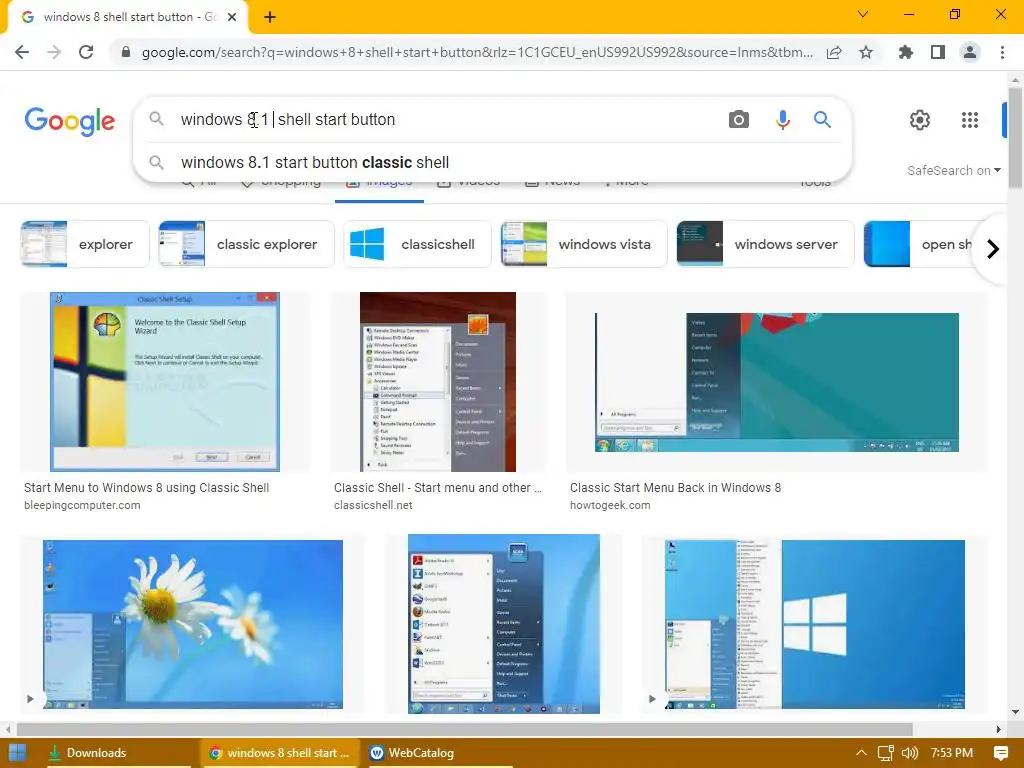Image resolution: width=1024 pixels, height=768 pixels.
Task: Select the Chrome window taskbar button
Action: pos(279,753)
